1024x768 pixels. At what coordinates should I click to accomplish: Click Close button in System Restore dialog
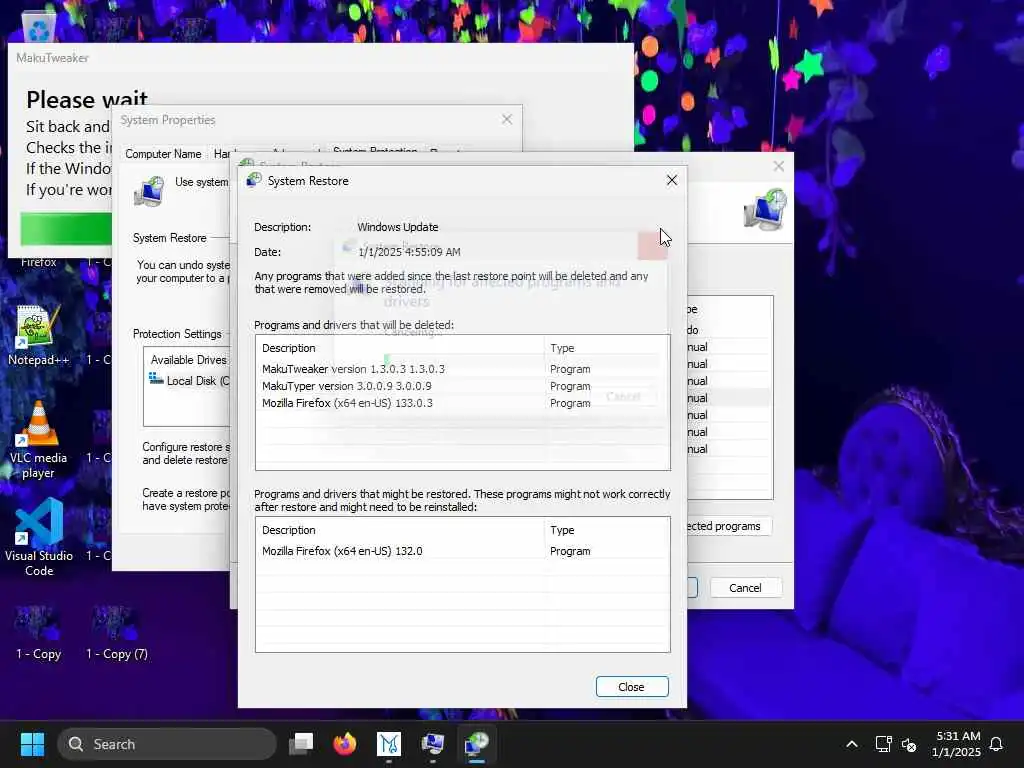[x=632, y=686]
